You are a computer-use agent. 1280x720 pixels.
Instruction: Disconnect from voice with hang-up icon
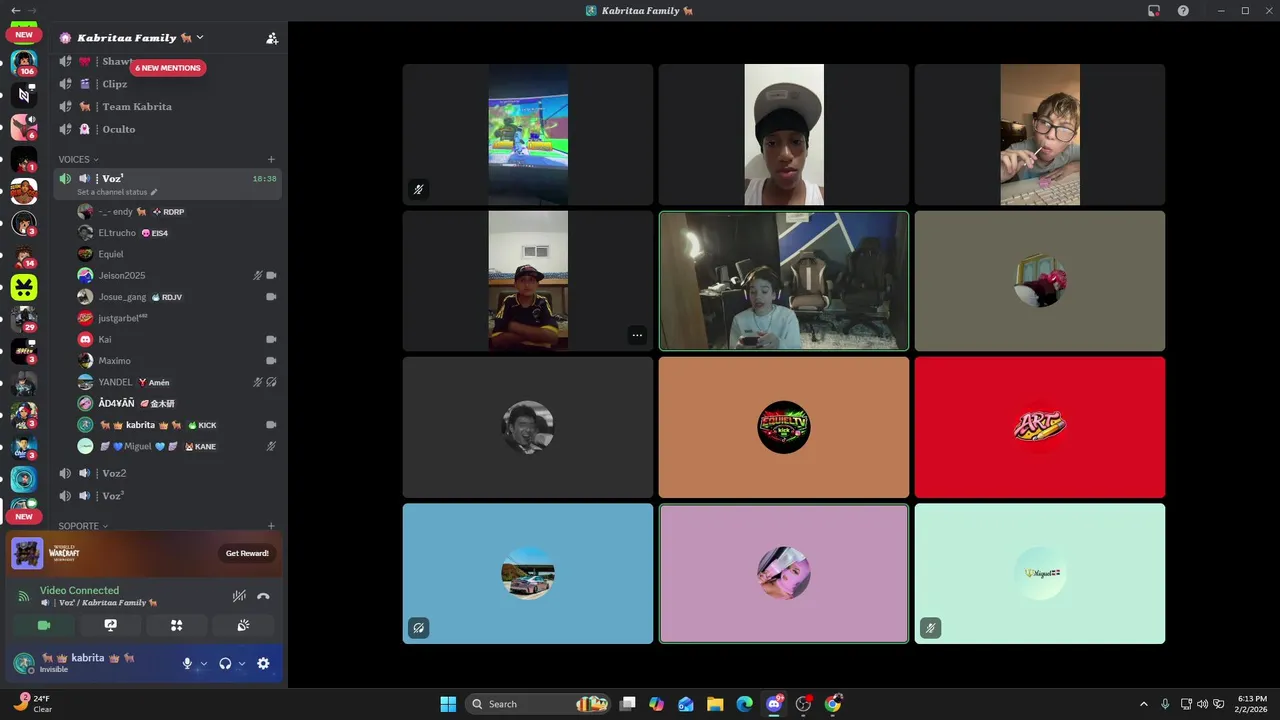263,596
